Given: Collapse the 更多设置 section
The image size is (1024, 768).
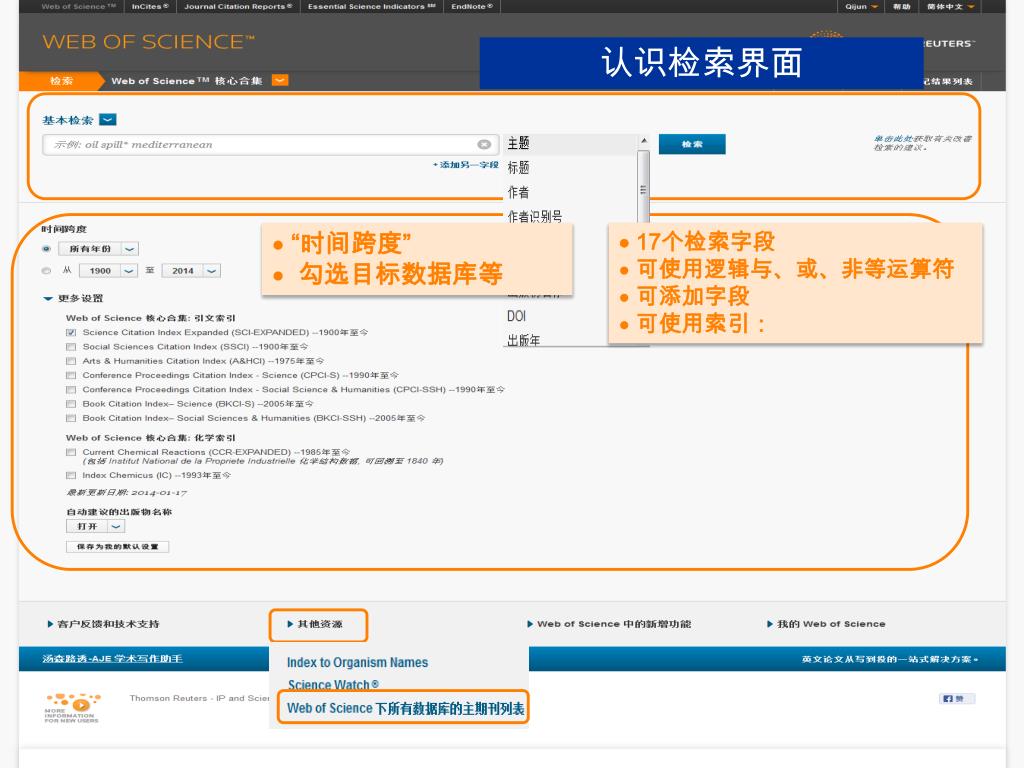Looking at the screenshot, I should [x=48, y=298].
